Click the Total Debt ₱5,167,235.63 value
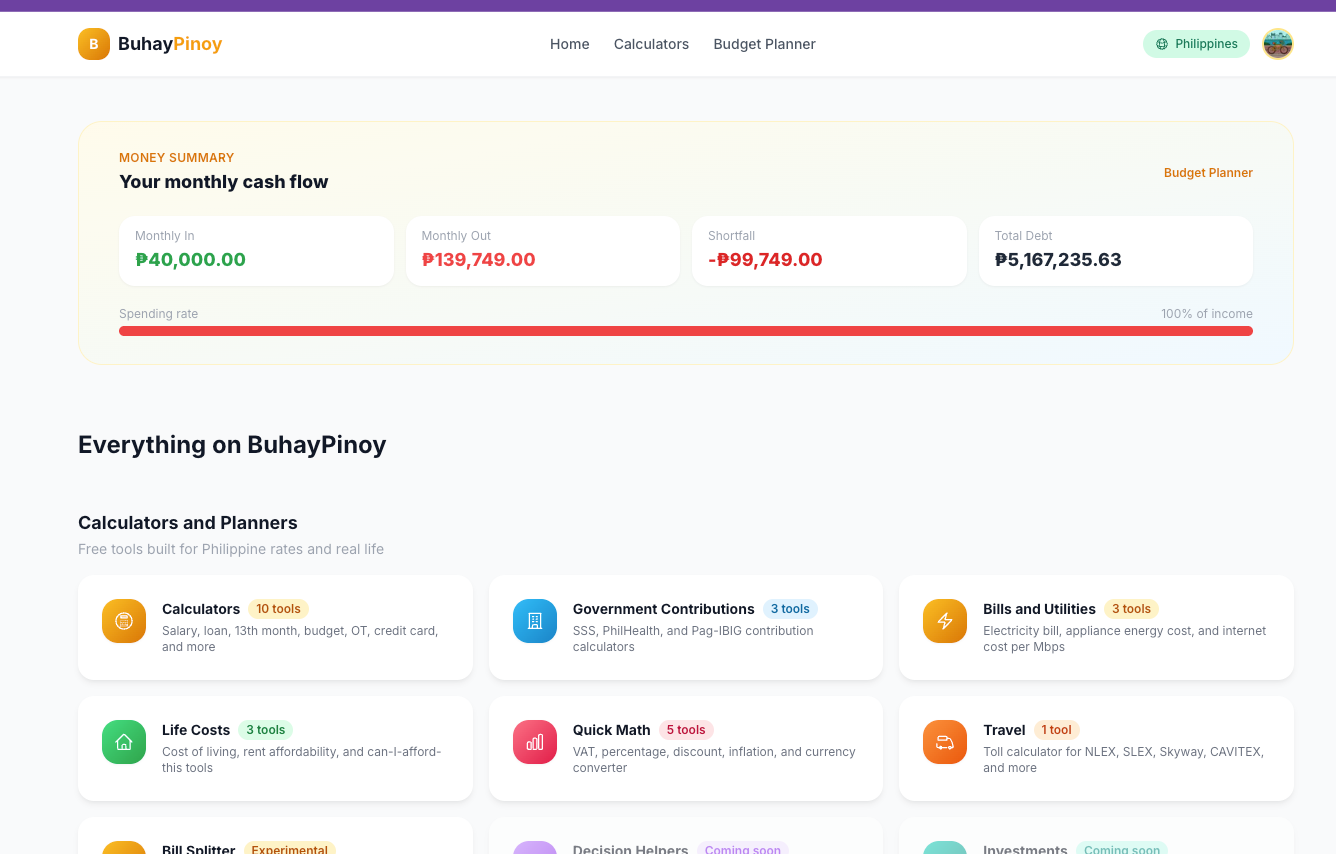This screenshot has width=1336, height=854. [x=1058, y=260]
